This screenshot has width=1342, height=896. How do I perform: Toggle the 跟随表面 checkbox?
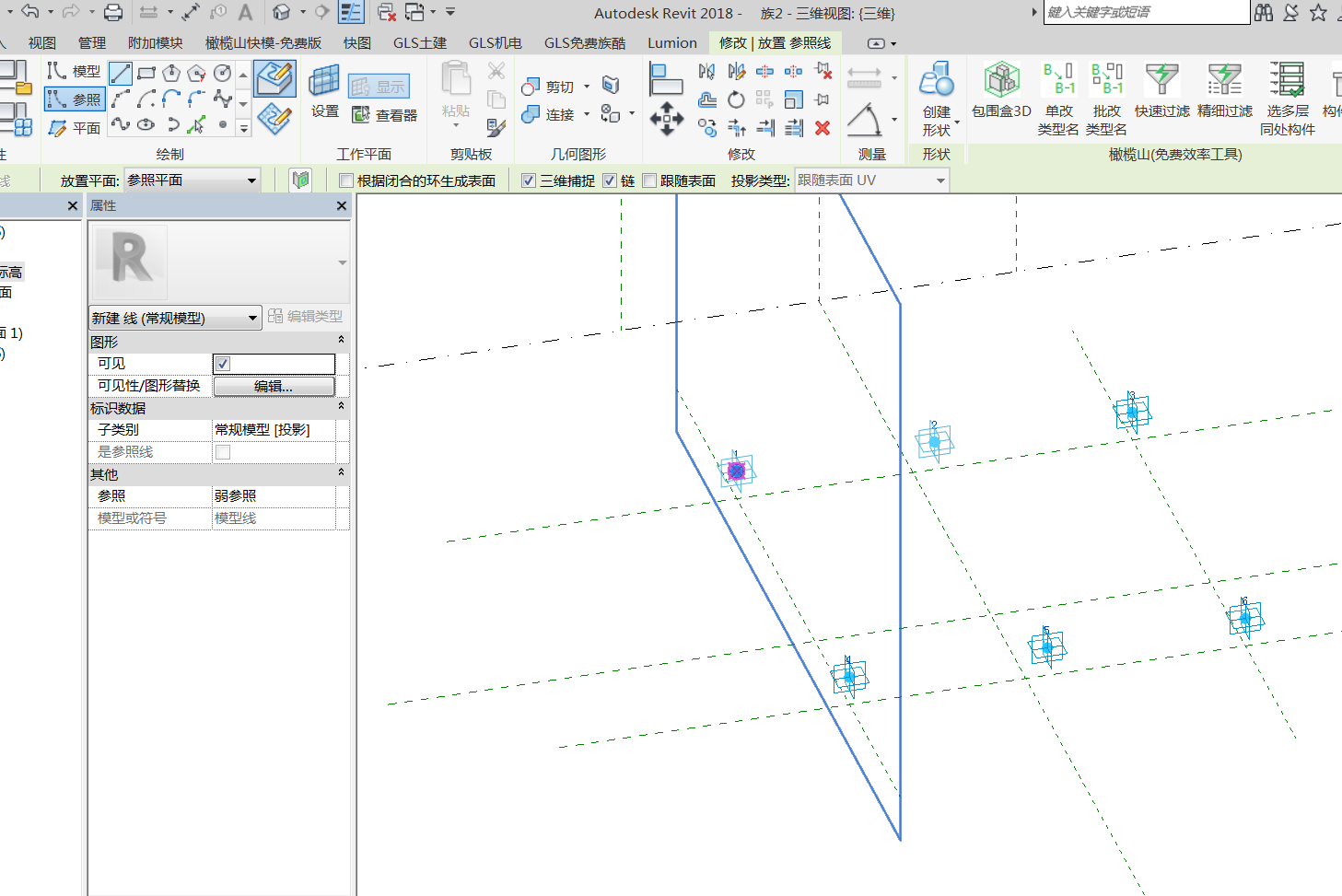coord(649,180)
